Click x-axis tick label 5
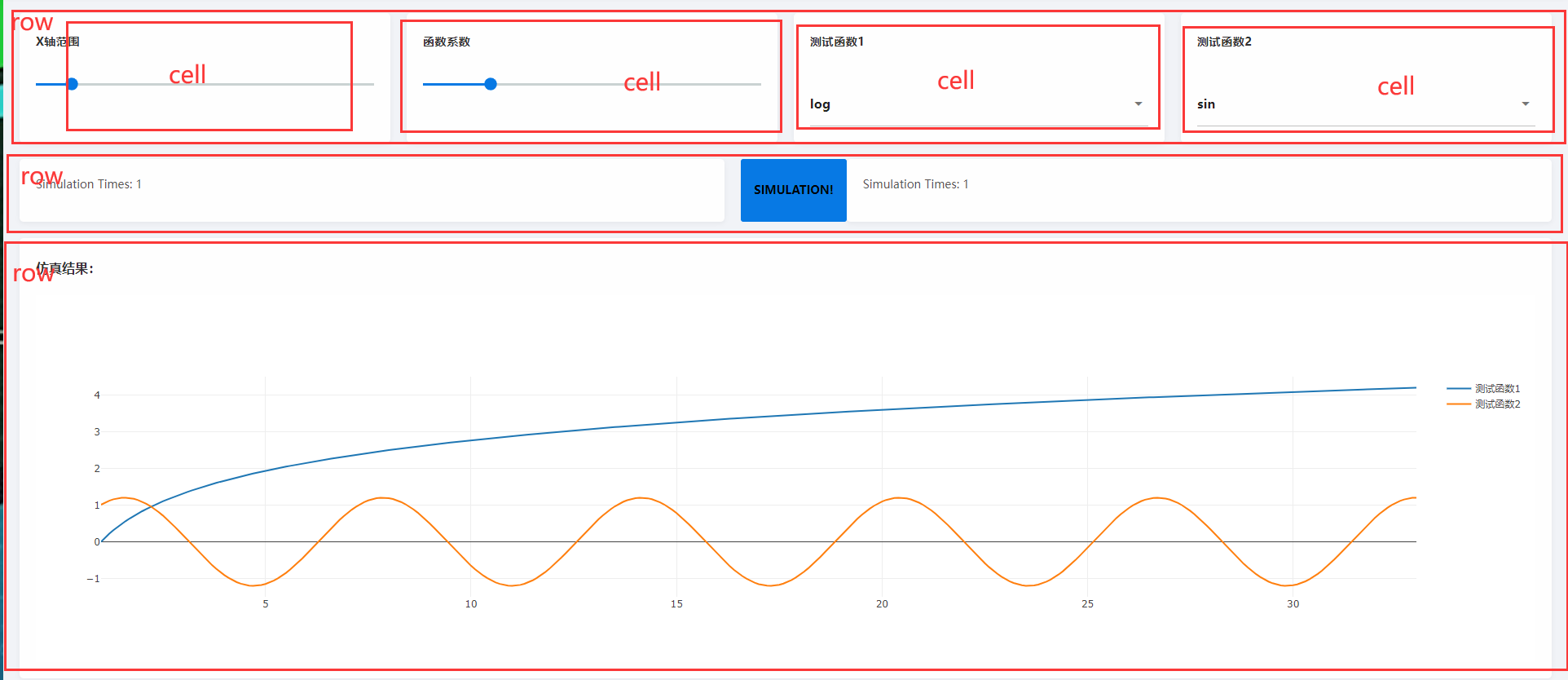1568x680 pixels. tap(266, 604)
